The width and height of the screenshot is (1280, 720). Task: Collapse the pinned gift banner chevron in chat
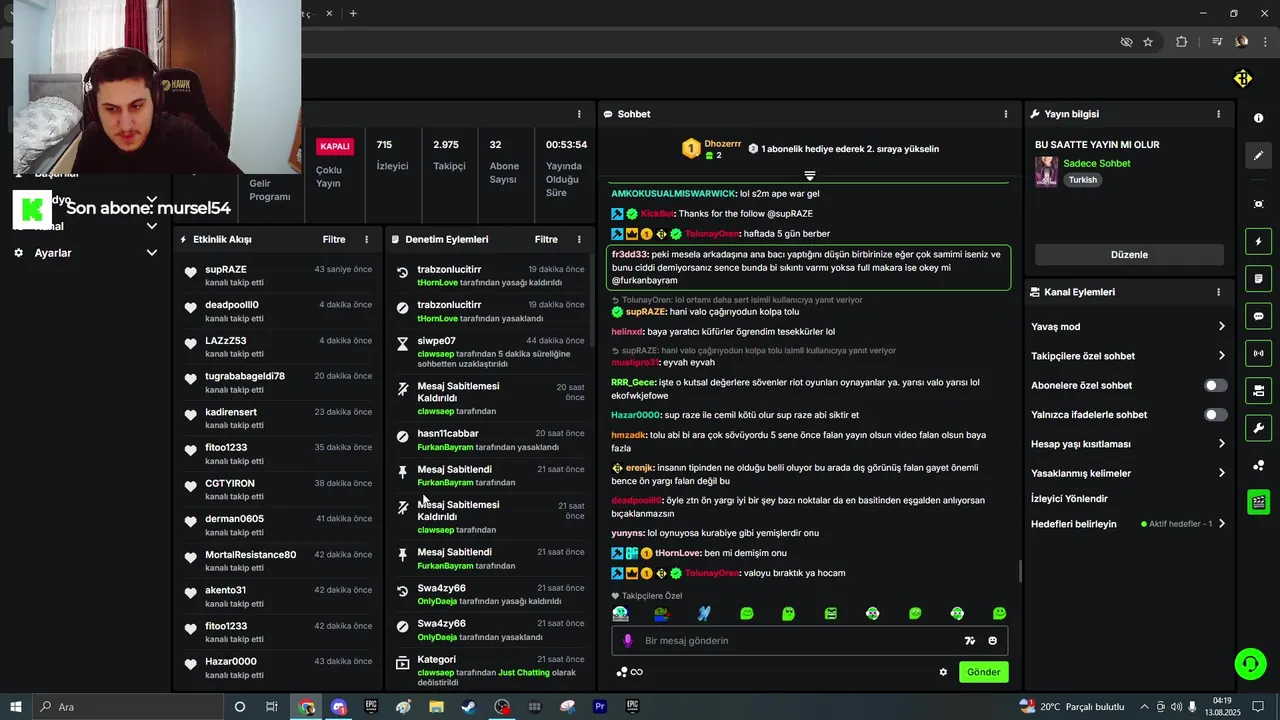(810, 176)
